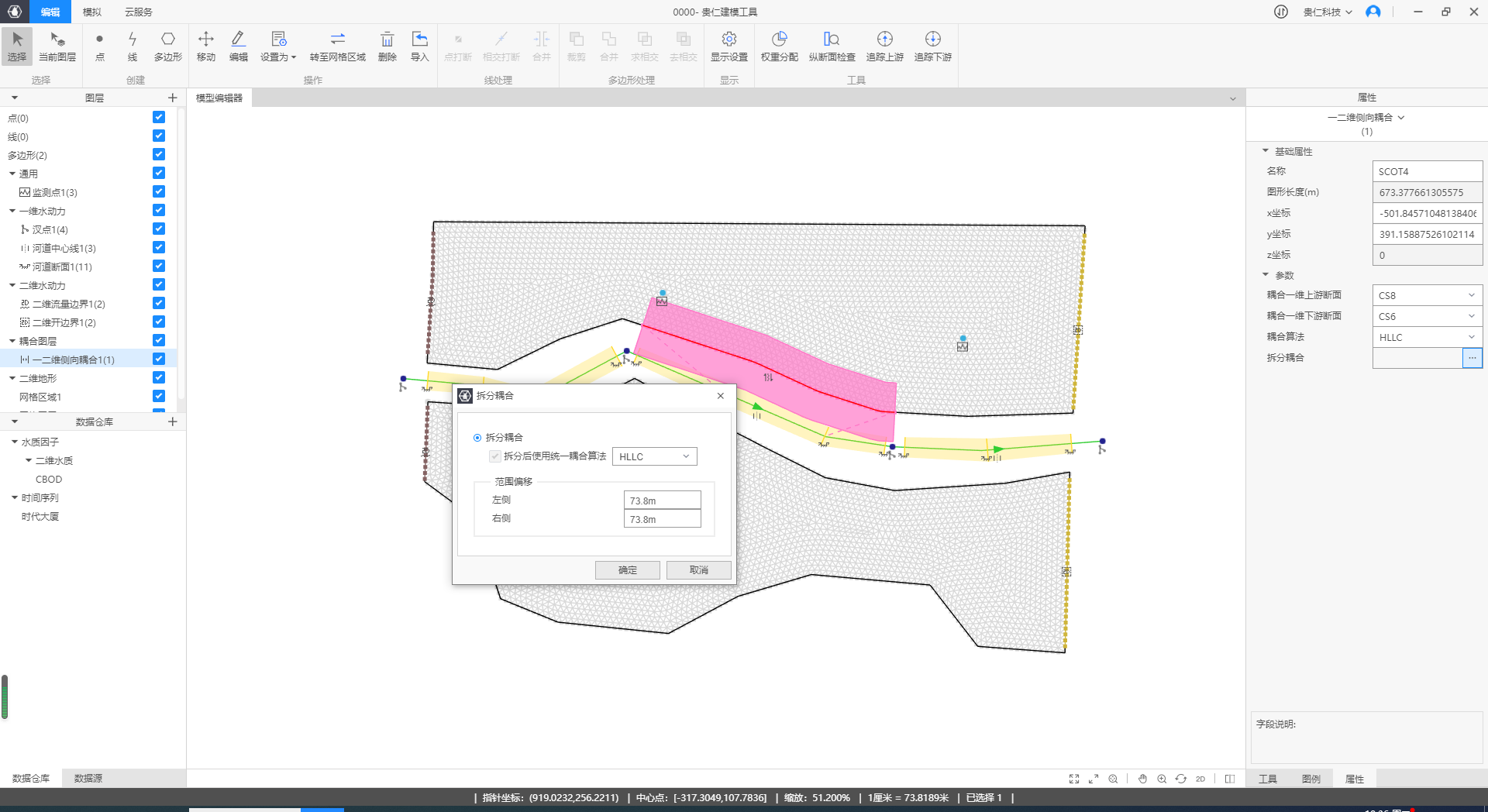This screenshot has width=1488, height=812.
Task: Collapse the 二维水动力 tree group
Action: (x=12, y=285)
